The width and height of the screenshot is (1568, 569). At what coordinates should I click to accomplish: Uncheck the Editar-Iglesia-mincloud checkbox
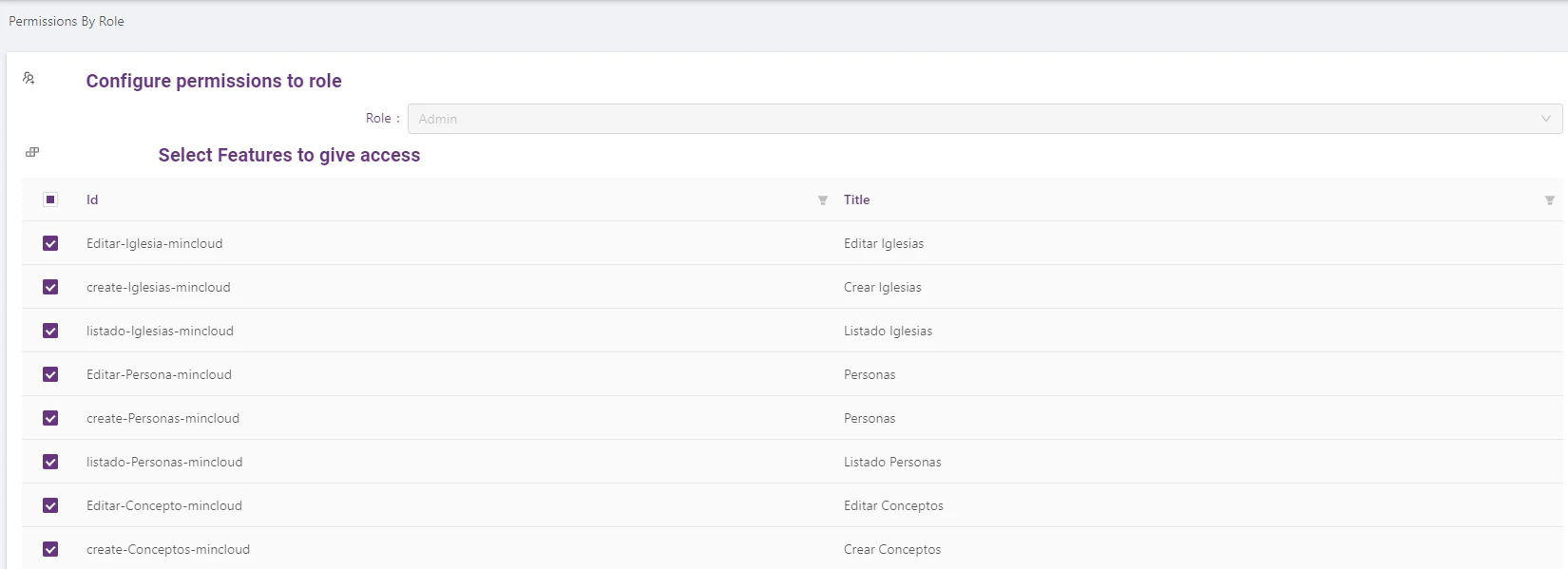coord(50,243)
